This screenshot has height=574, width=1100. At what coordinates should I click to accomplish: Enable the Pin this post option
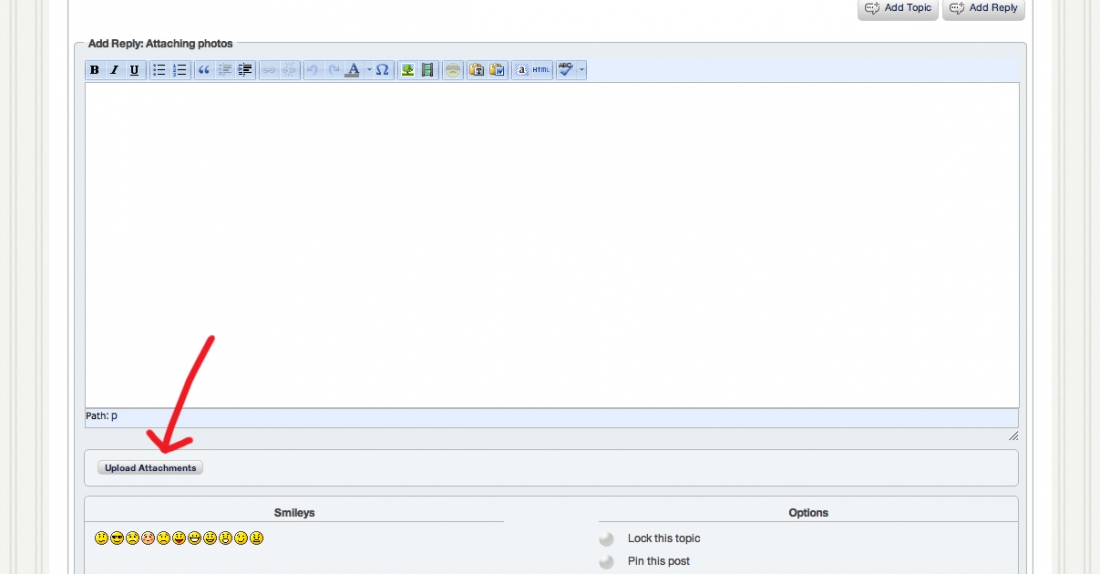click(x=606, y=561)
